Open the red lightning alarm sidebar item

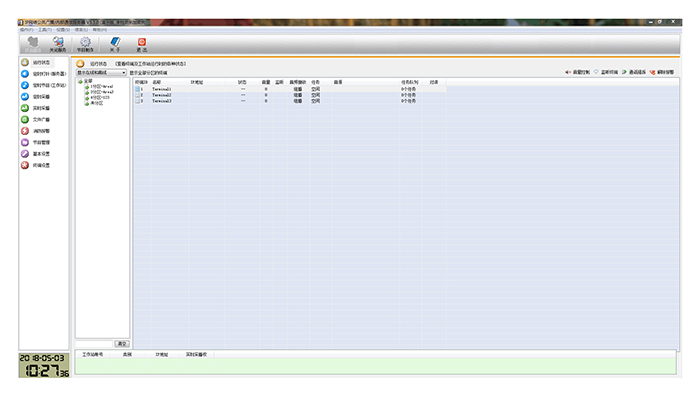[x=25, y=131]
